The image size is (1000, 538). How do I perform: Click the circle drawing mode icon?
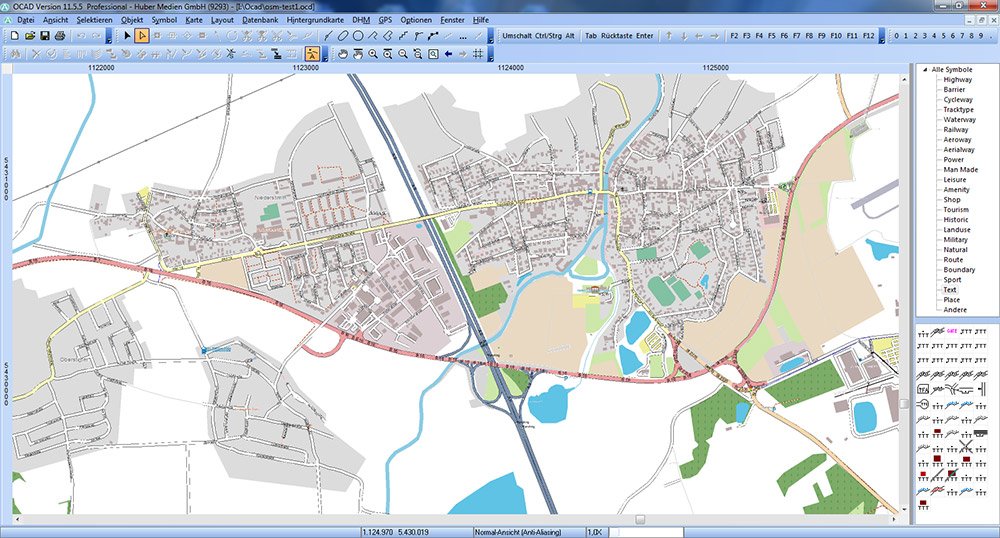[x=357, y=36]
